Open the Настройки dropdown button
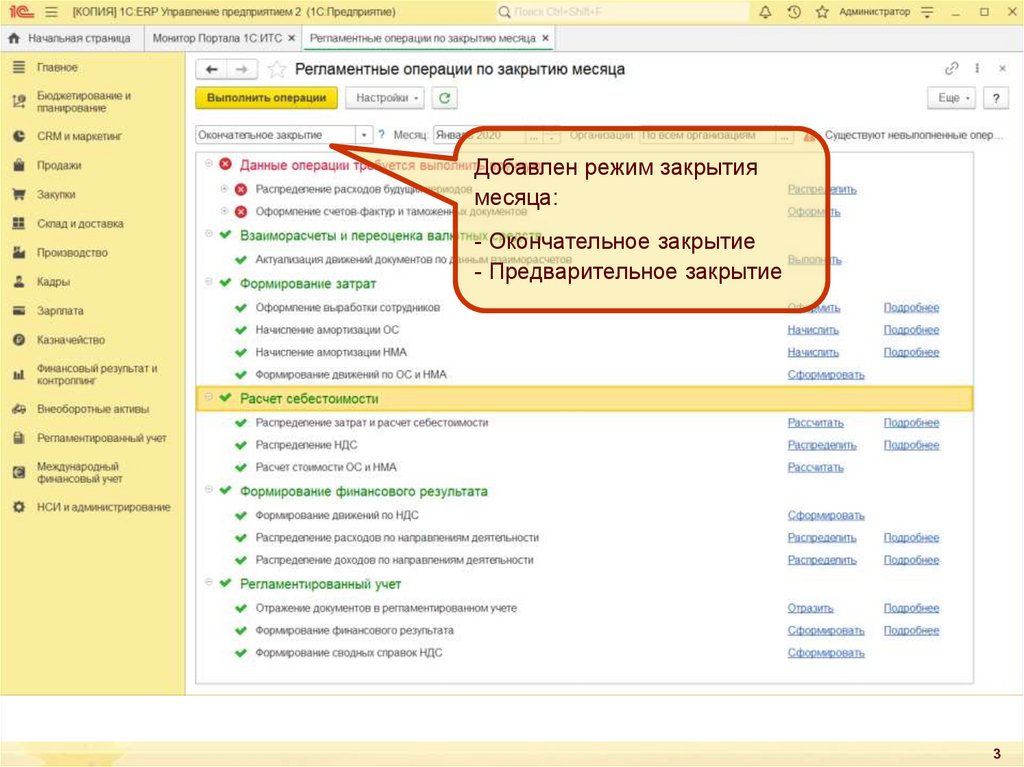The image size is (1024, 767). coord(384,98)
